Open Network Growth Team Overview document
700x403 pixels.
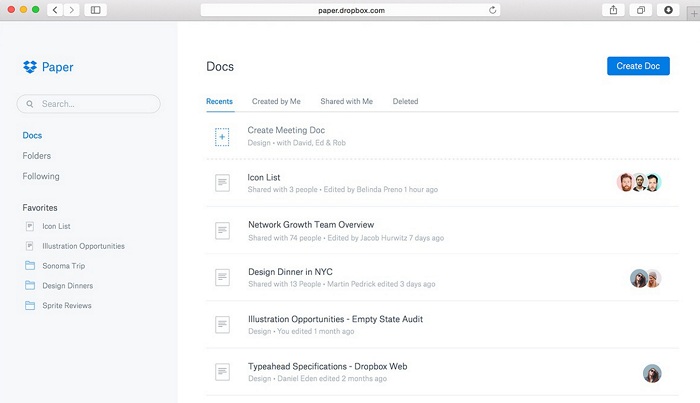click(311, 225)
